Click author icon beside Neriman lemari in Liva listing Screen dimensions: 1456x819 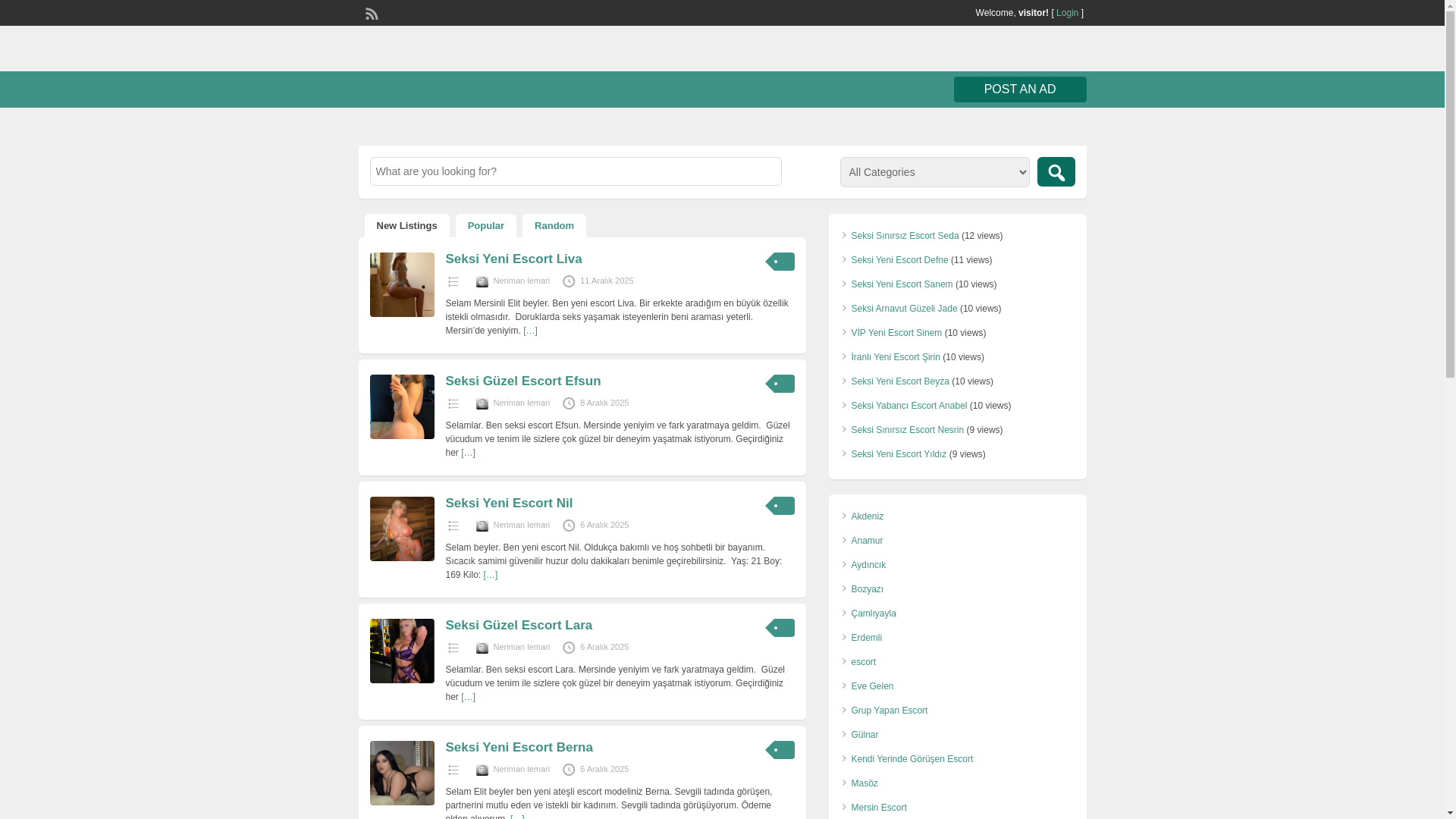coord(482,281)
